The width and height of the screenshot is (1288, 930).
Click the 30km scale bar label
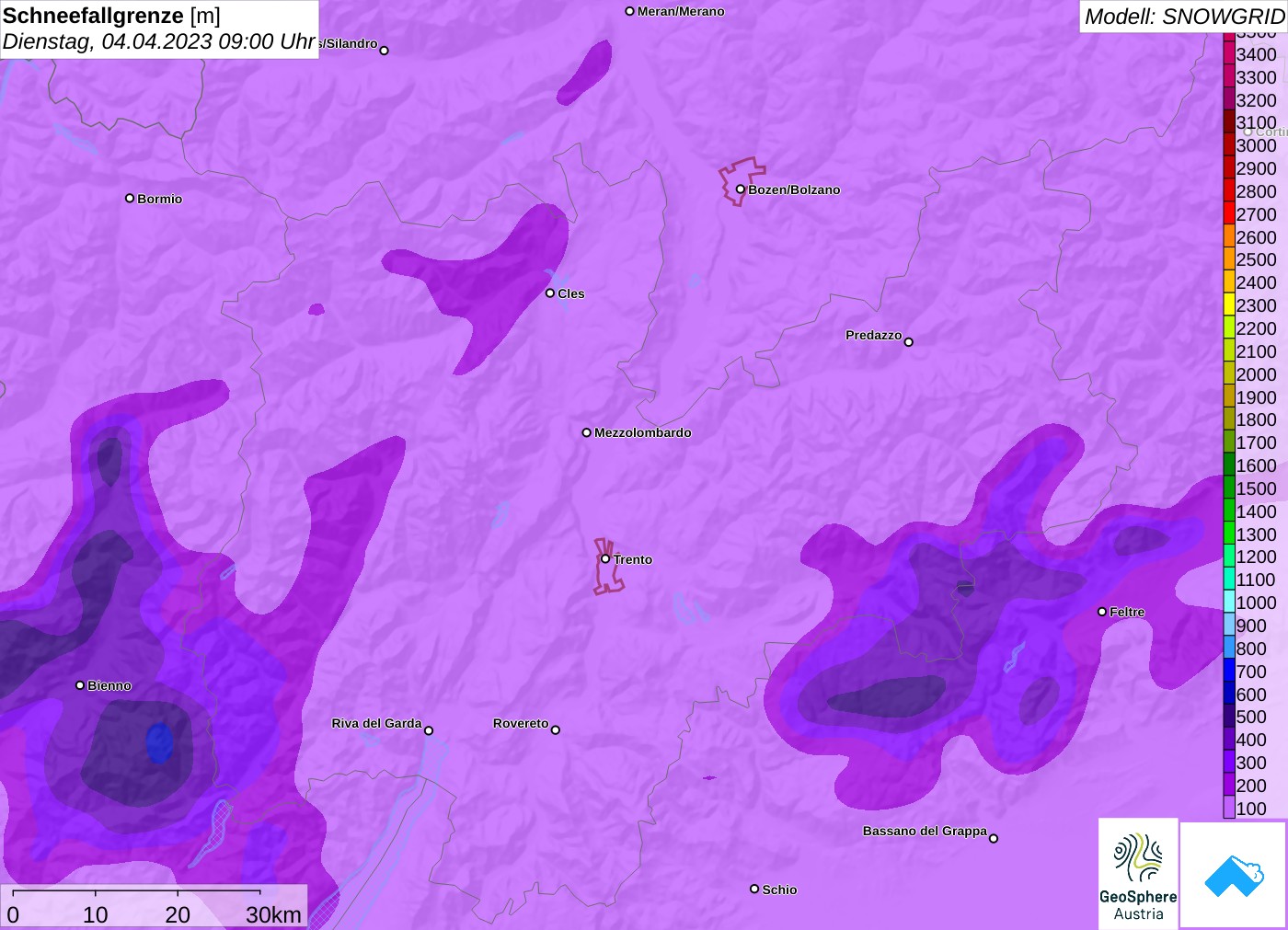pyautogui.click(x=273, y=914)
